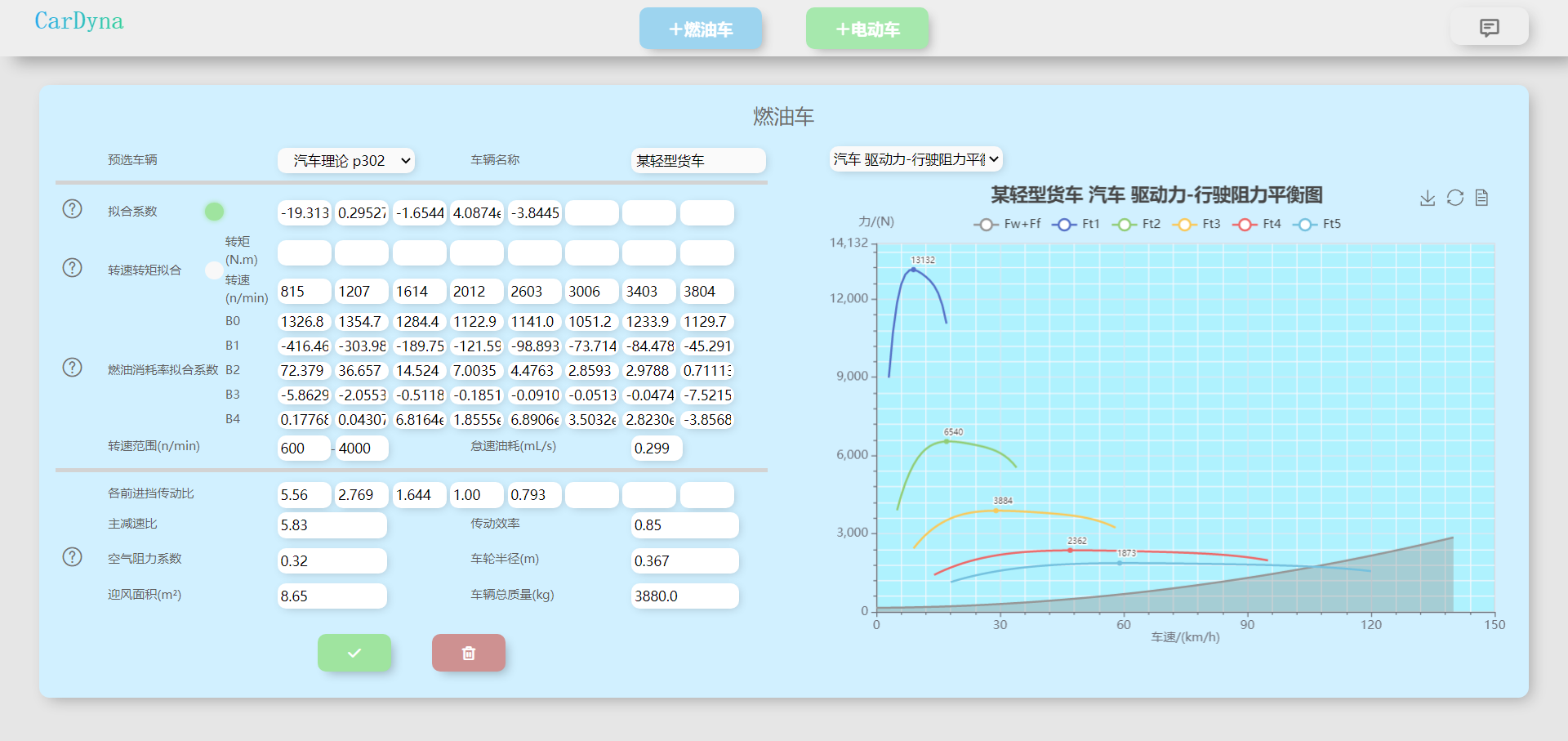Image resolution: width=1568 pixels, height=741 pixels.
Task: Toggle the Ft4 legend series
Action: (x=1257, y=224)
